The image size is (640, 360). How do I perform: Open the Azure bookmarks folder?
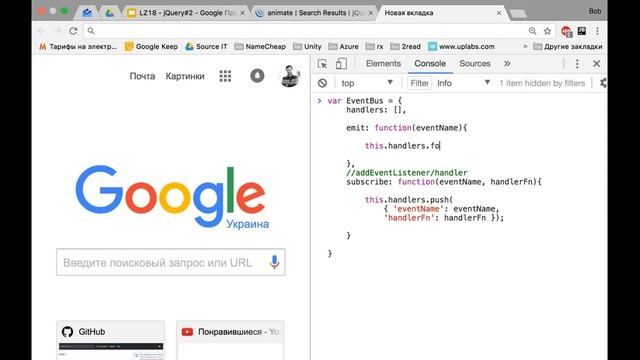344,47
